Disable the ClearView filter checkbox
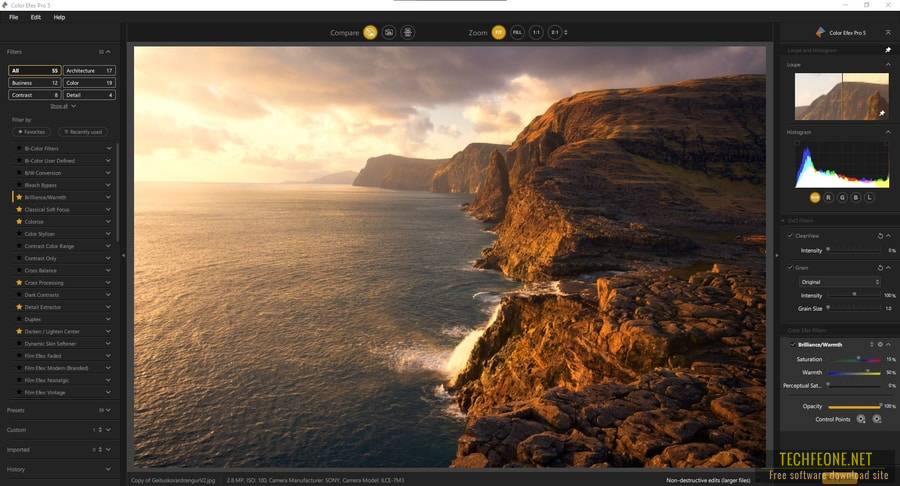Image resolution: width=900 pixels, height=486 pixels. click(790, 236)
